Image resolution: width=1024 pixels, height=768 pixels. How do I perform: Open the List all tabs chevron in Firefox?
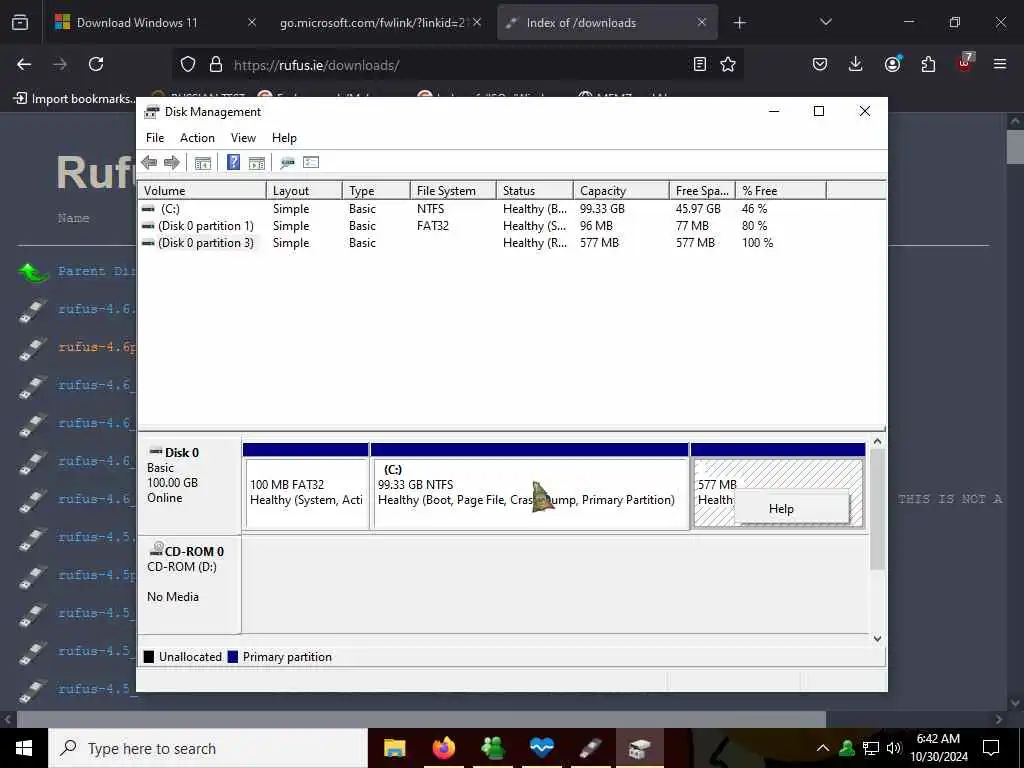coord(825,22)
